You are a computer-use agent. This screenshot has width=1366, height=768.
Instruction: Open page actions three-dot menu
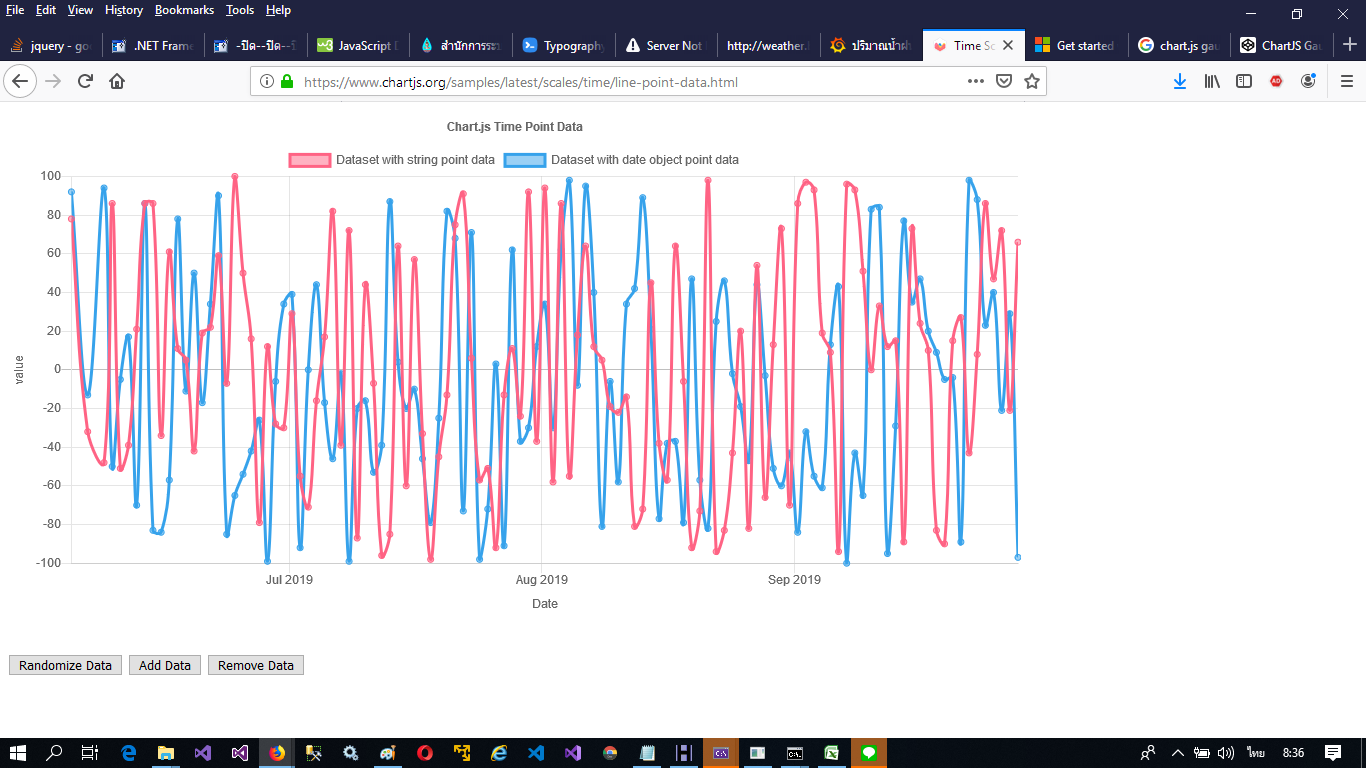976,82
